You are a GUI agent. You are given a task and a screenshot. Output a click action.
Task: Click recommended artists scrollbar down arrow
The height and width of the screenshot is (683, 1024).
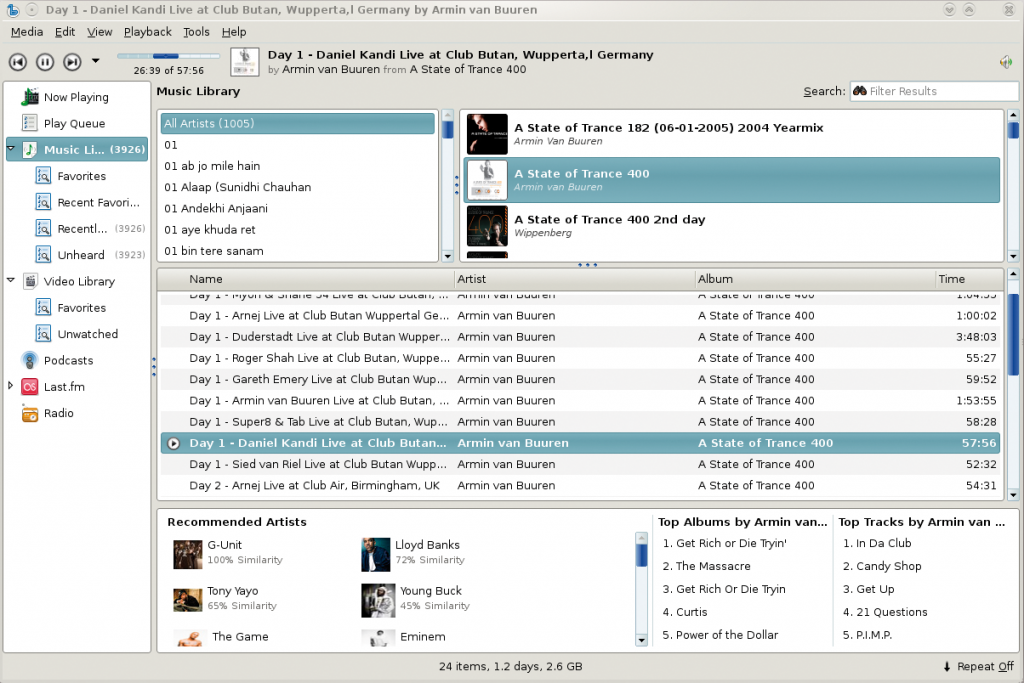coord(641,640)
